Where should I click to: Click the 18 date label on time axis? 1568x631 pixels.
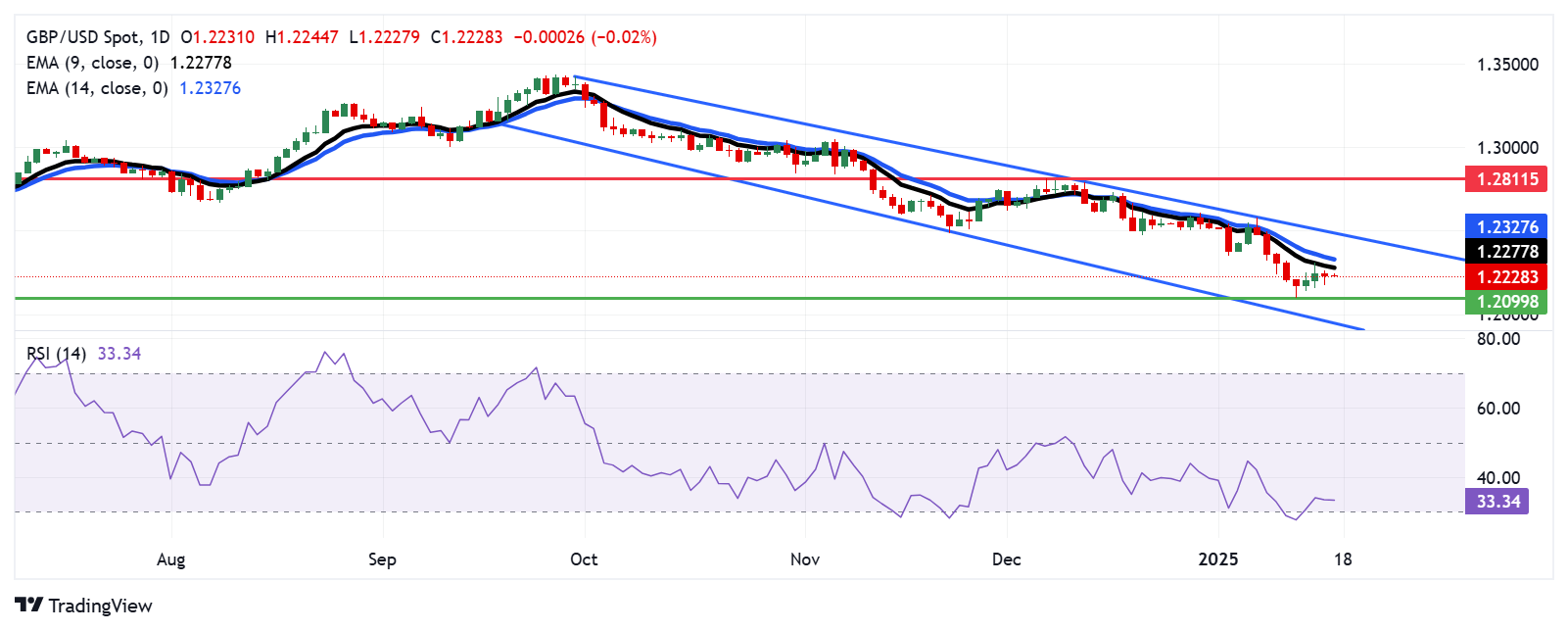[1343, 559]
